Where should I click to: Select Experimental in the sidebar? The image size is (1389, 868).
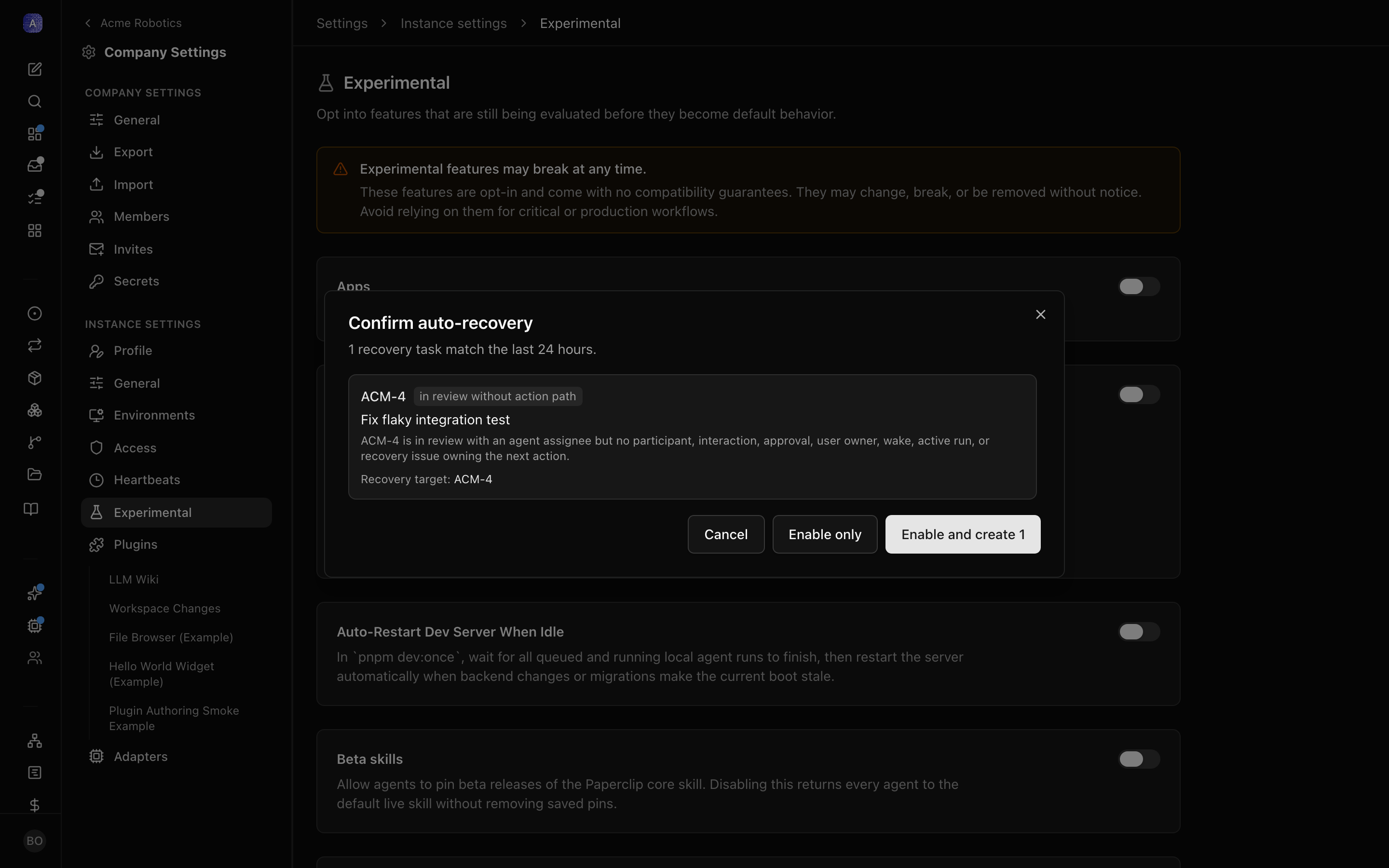coord(176,513)
